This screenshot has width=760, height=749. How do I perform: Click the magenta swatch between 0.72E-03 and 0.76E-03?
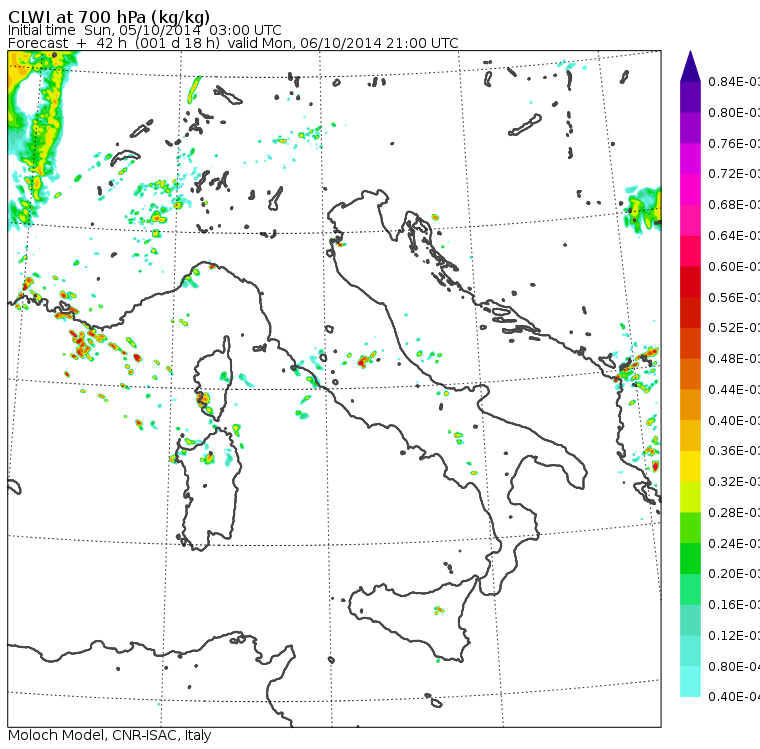(690, 159)
